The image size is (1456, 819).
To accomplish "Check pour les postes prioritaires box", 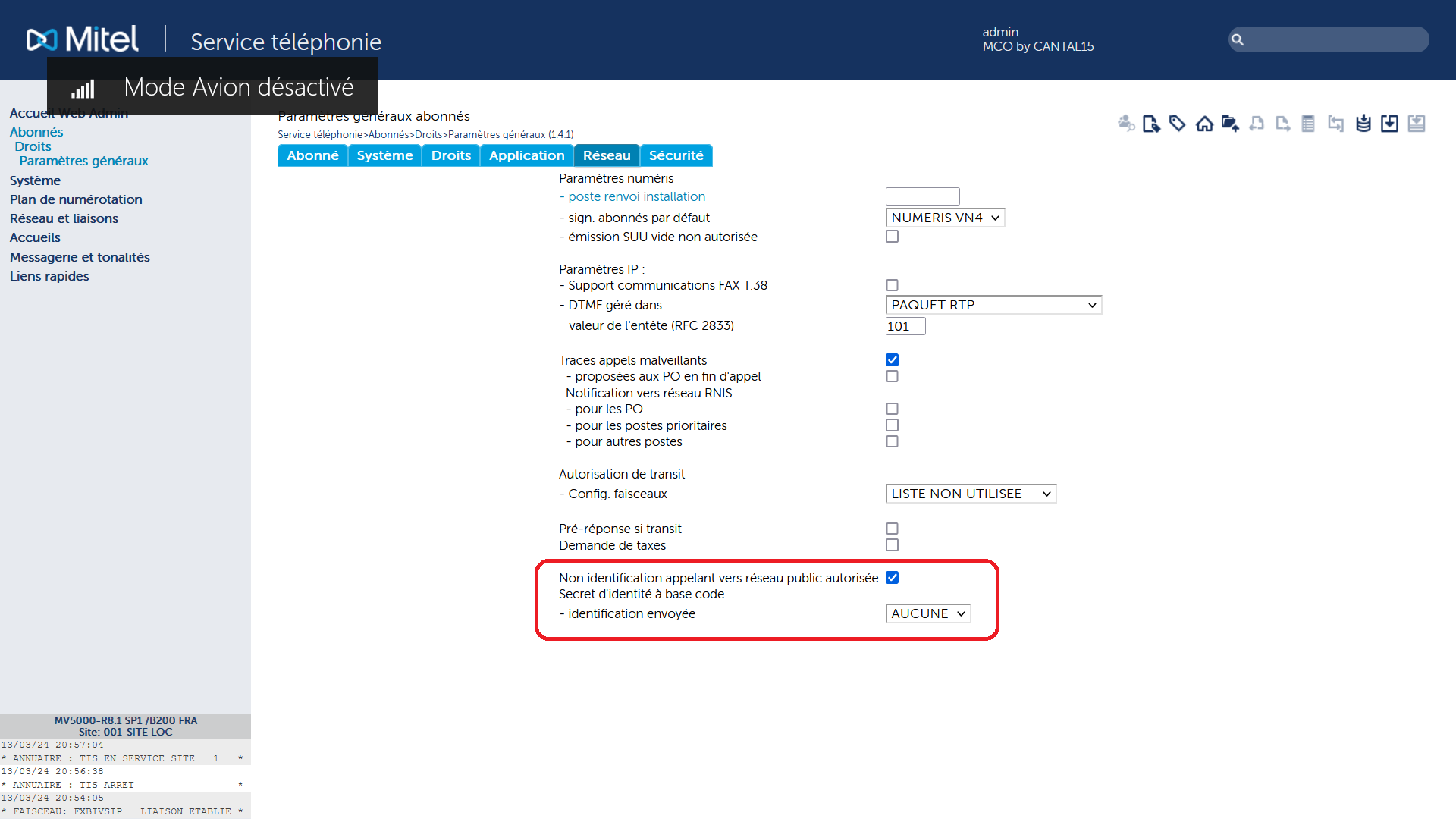I will pos(893,425).
